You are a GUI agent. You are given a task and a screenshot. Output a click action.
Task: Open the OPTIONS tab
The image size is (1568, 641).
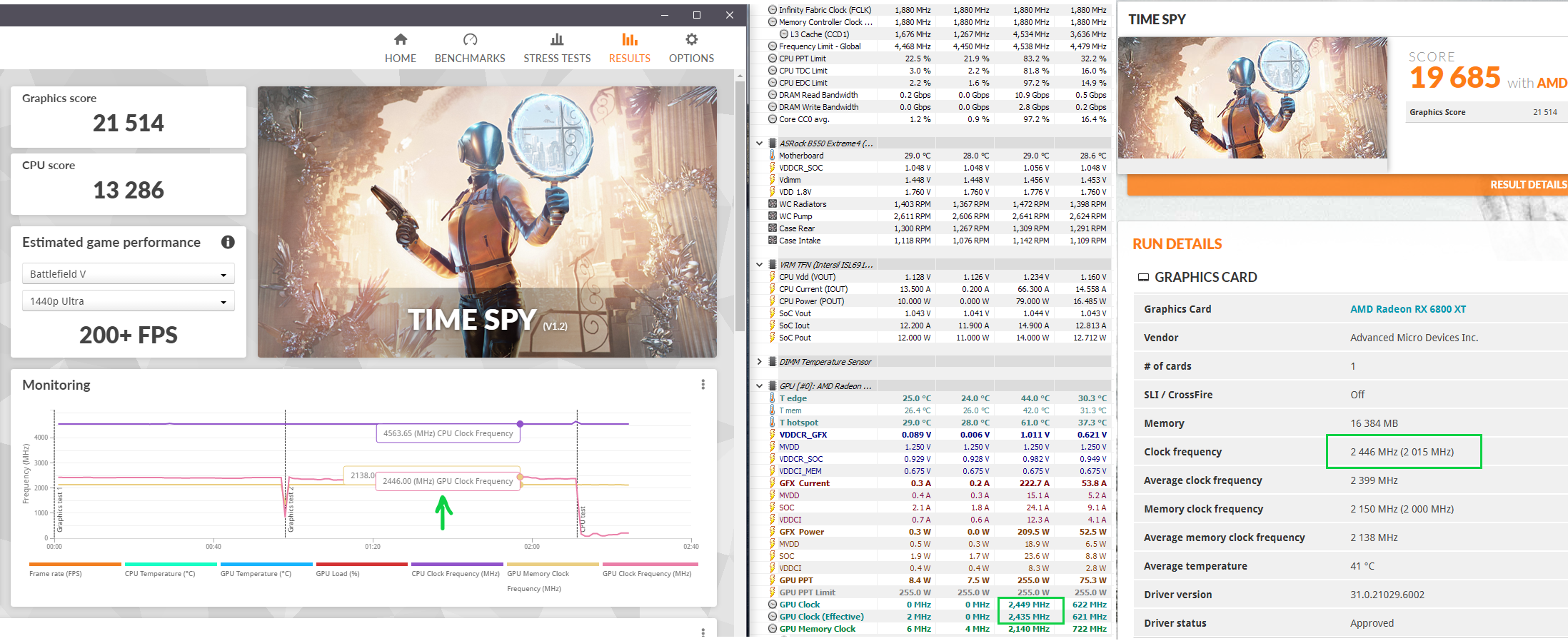click(x=691, y=48)
